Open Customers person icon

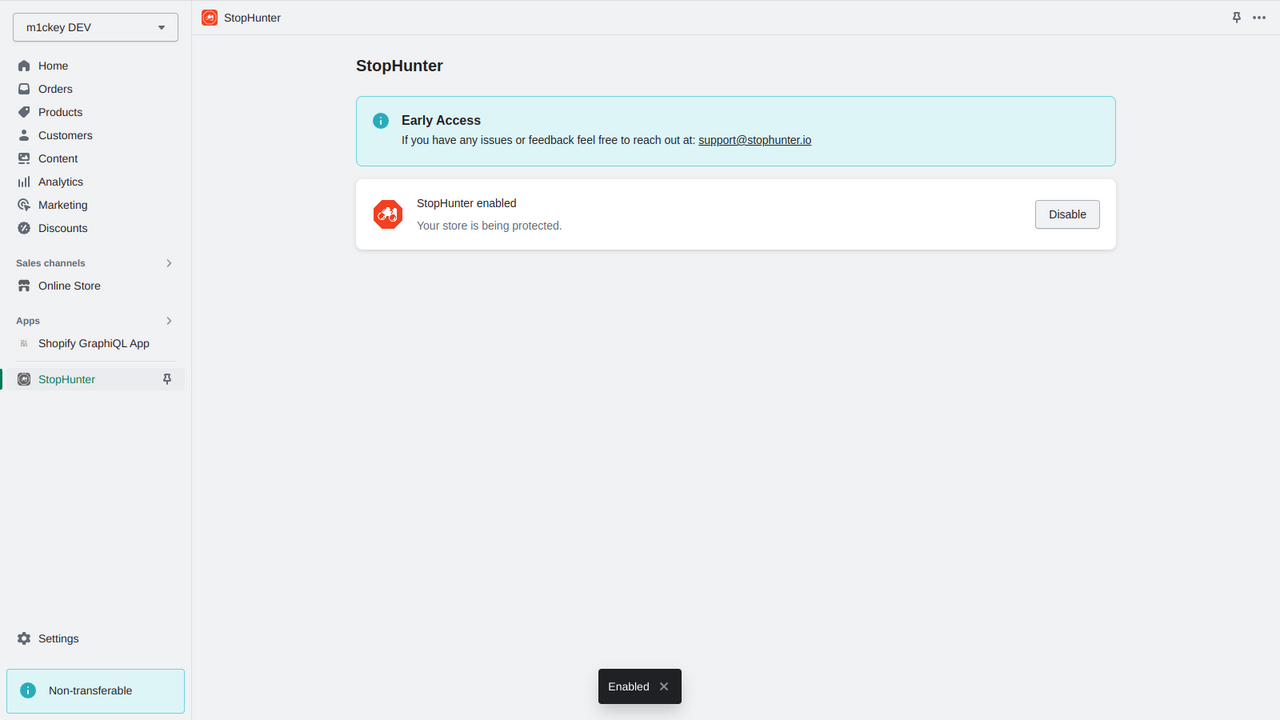[24, 135]
